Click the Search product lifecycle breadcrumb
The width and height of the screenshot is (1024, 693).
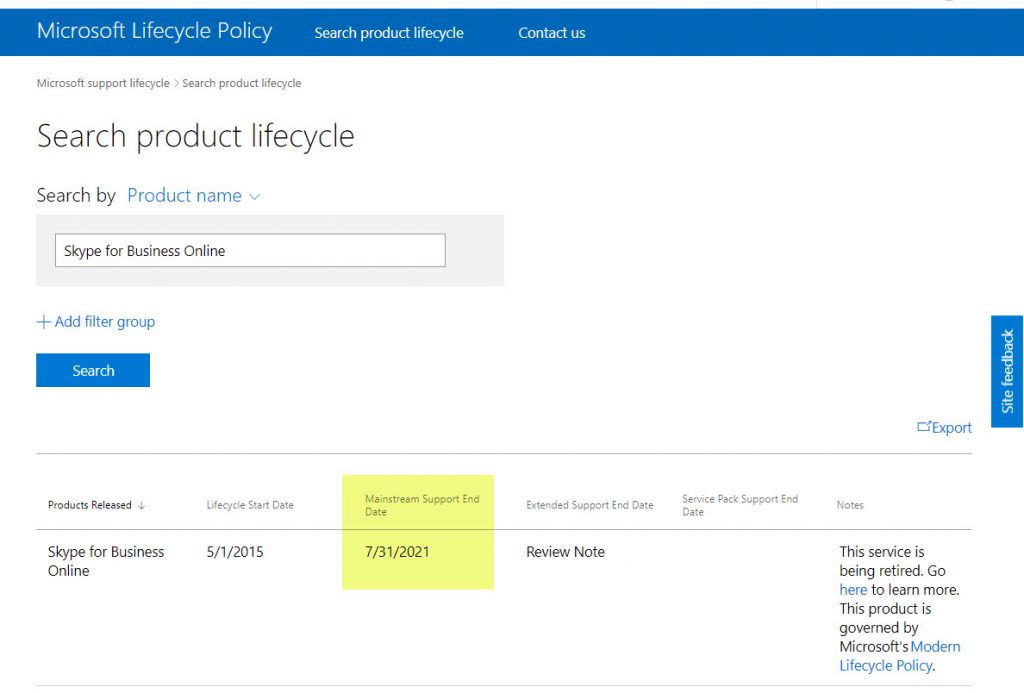241,83
